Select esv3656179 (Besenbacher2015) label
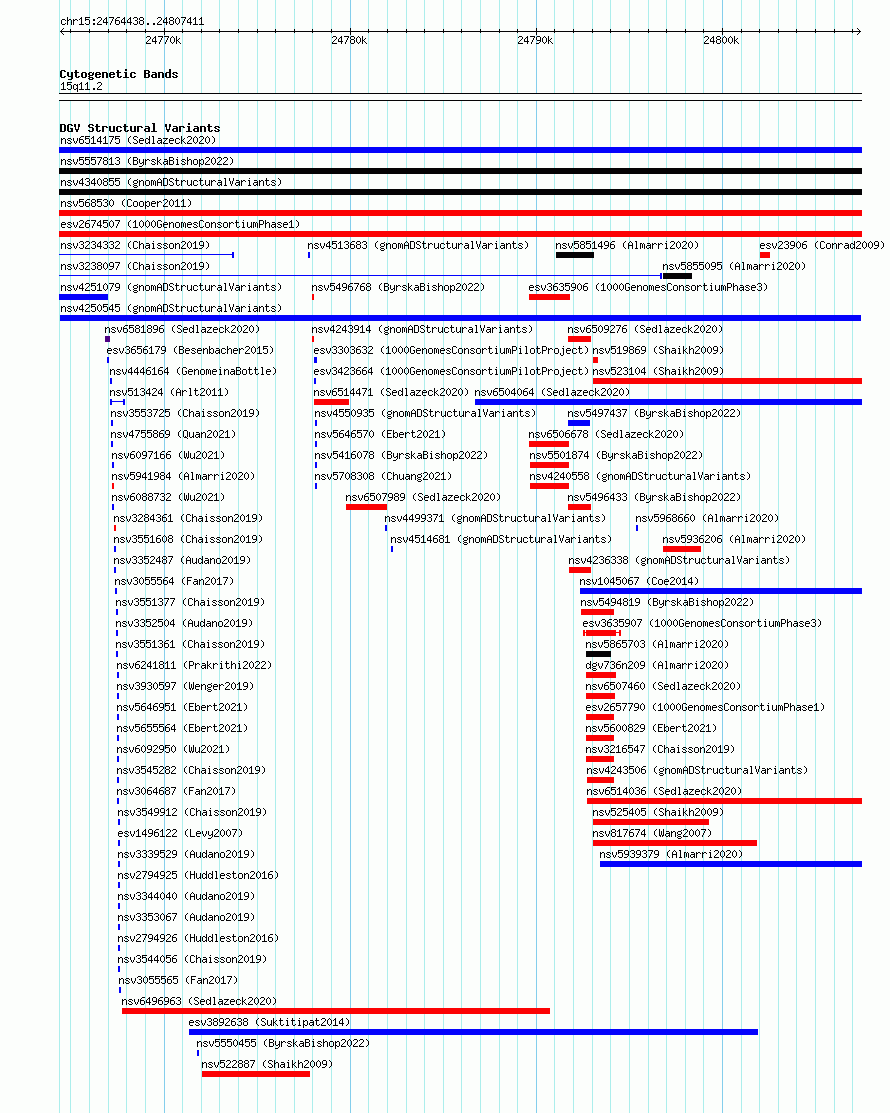890x1113 pixels. pos(190,351)
